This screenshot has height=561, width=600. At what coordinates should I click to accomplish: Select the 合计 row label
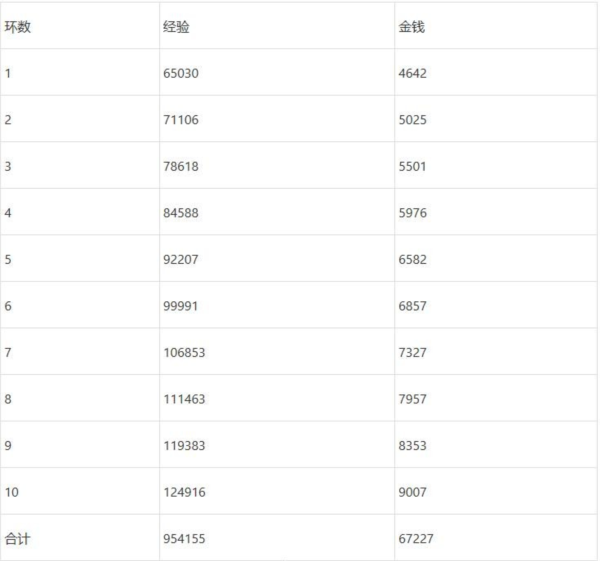coord(18,538)
